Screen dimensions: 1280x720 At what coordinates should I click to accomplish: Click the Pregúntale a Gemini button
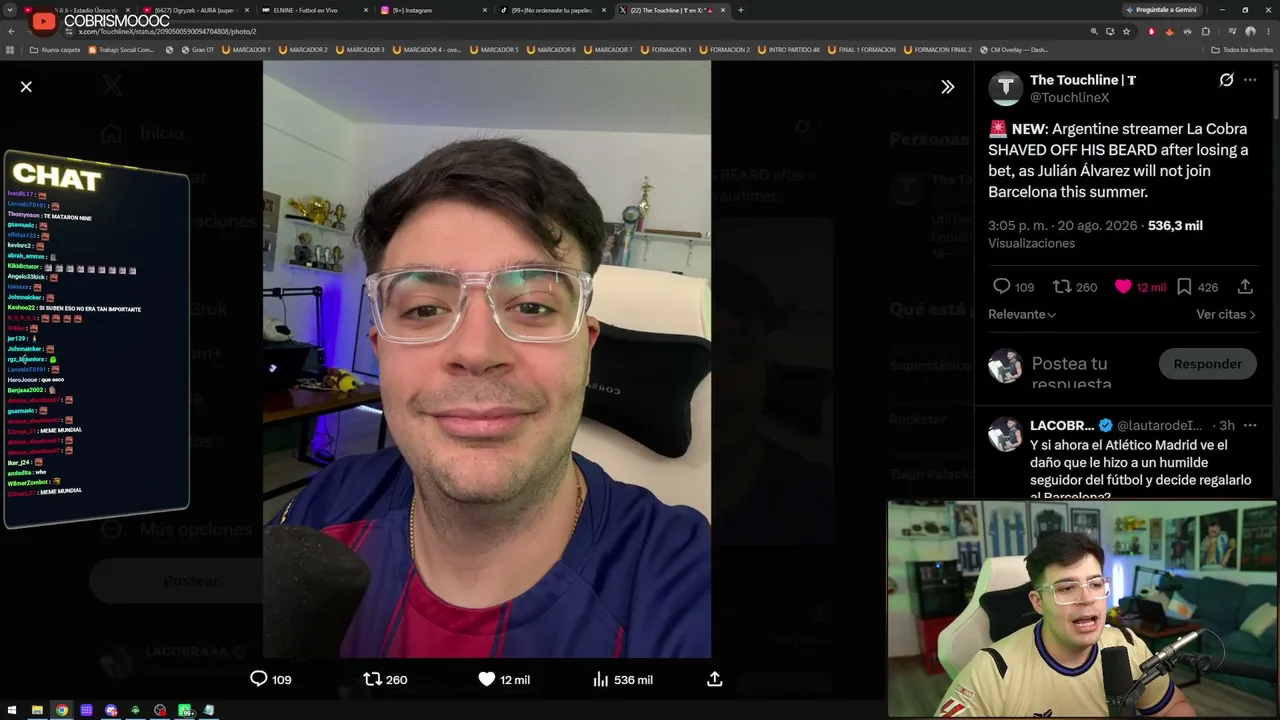click(x=1162, y=10)
